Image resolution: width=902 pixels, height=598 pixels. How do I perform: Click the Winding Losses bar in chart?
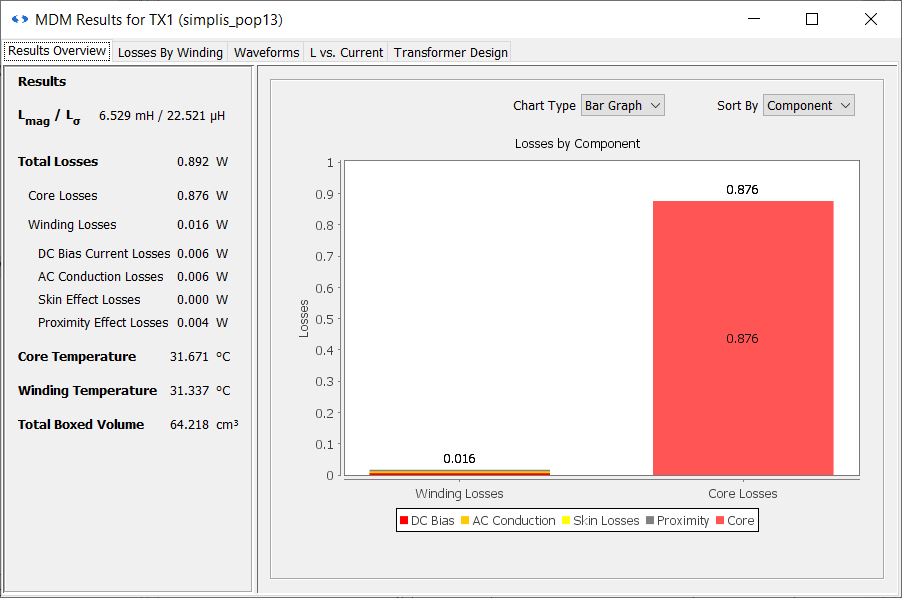[459, 472]
